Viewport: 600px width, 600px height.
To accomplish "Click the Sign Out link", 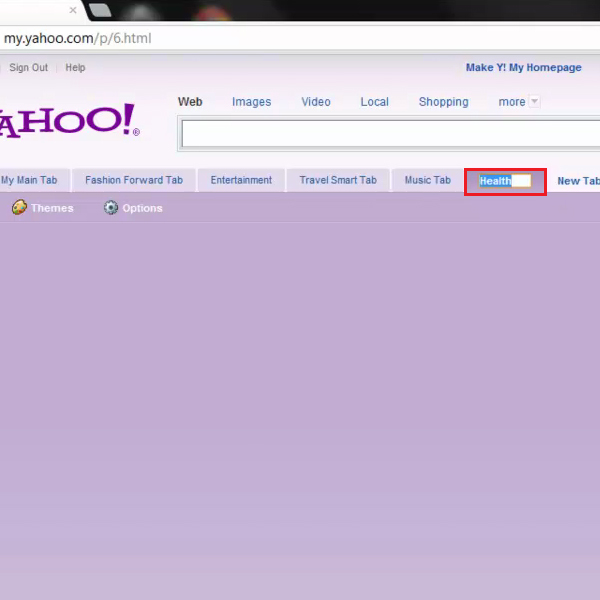I will 29,68.
